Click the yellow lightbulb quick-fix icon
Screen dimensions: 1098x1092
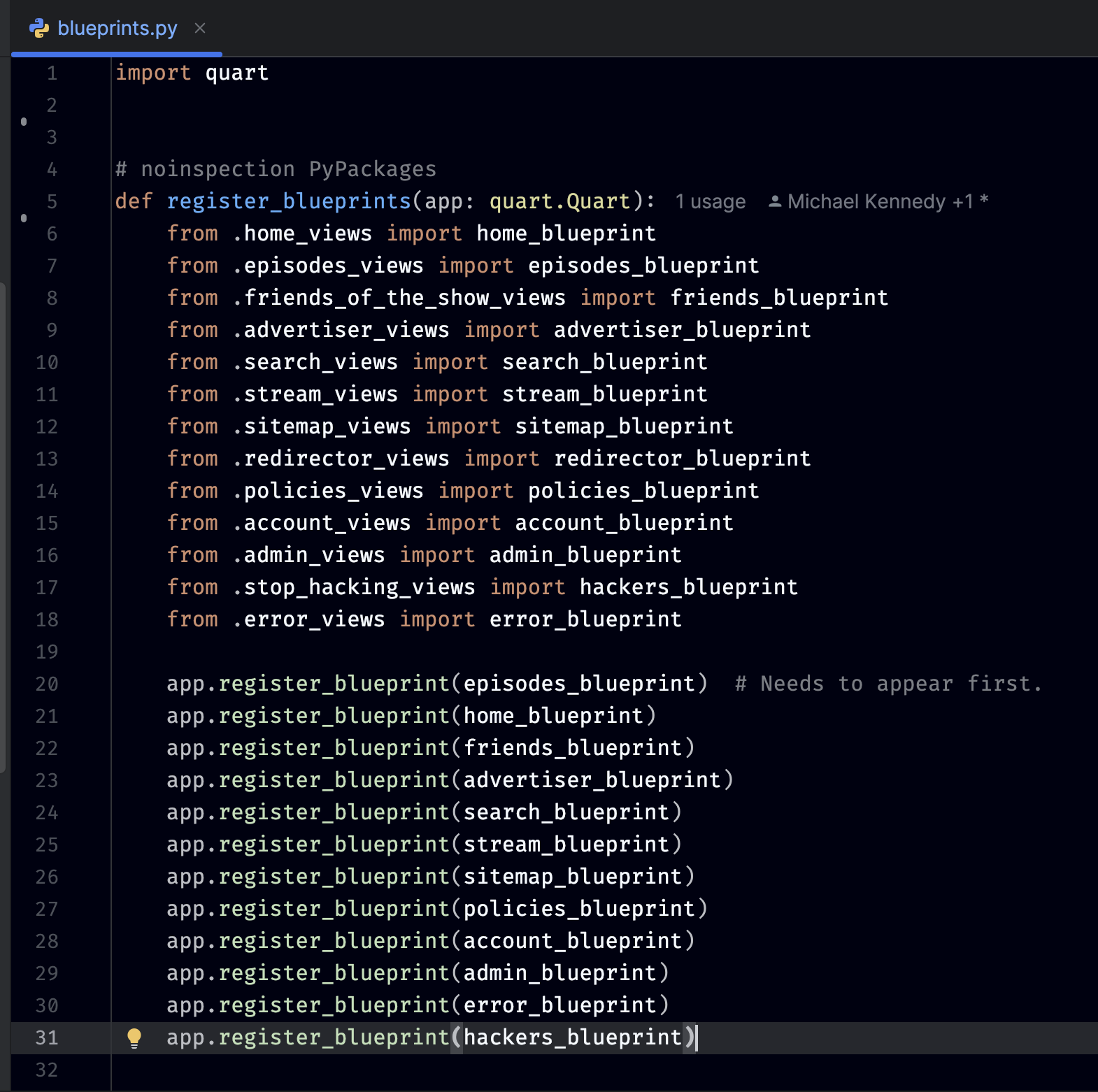134,1037
